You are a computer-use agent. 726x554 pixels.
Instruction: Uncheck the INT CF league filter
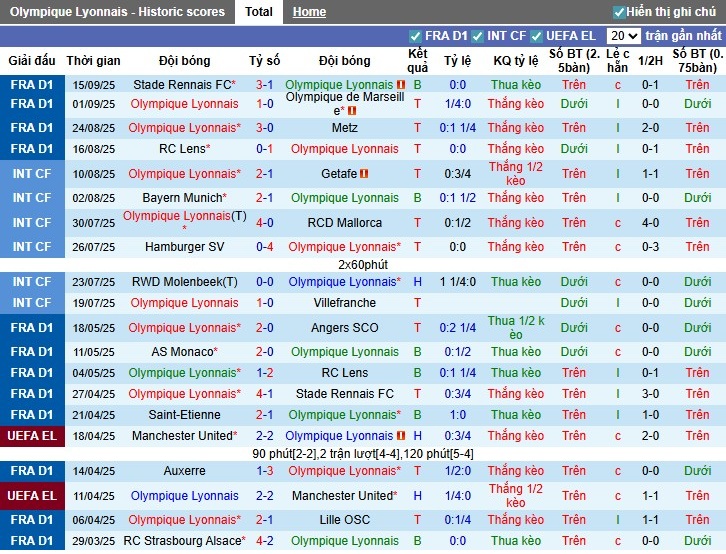pos(477,35)
